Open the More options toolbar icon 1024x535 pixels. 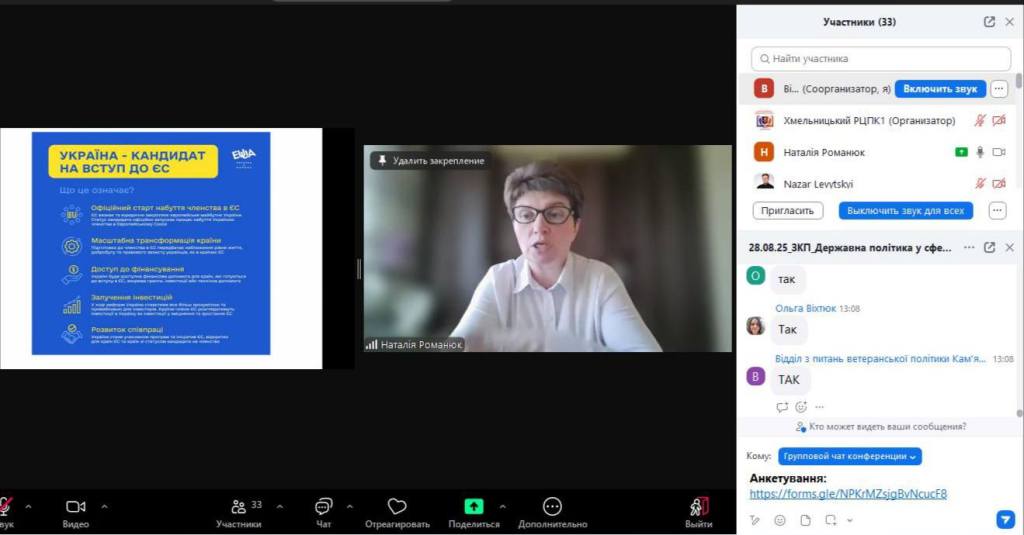pyautogui.click(x=552, y=506)
